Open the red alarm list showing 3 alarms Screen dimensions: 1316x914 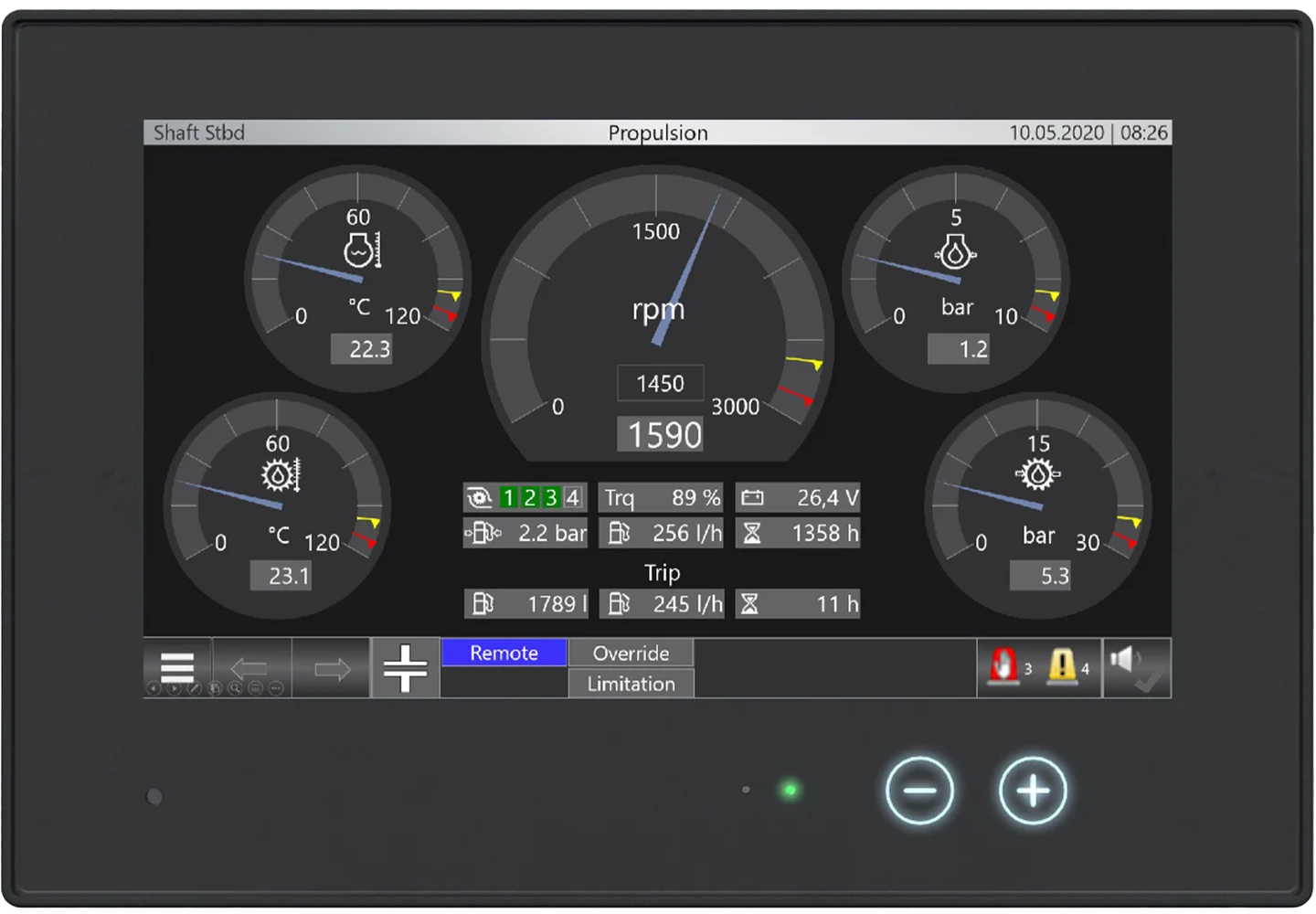click(x=1005, y=668)
